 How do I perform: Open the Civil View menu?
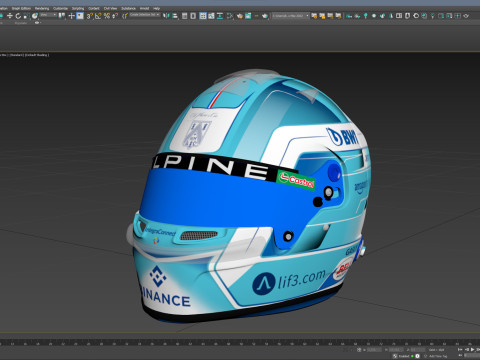[110, 8]
